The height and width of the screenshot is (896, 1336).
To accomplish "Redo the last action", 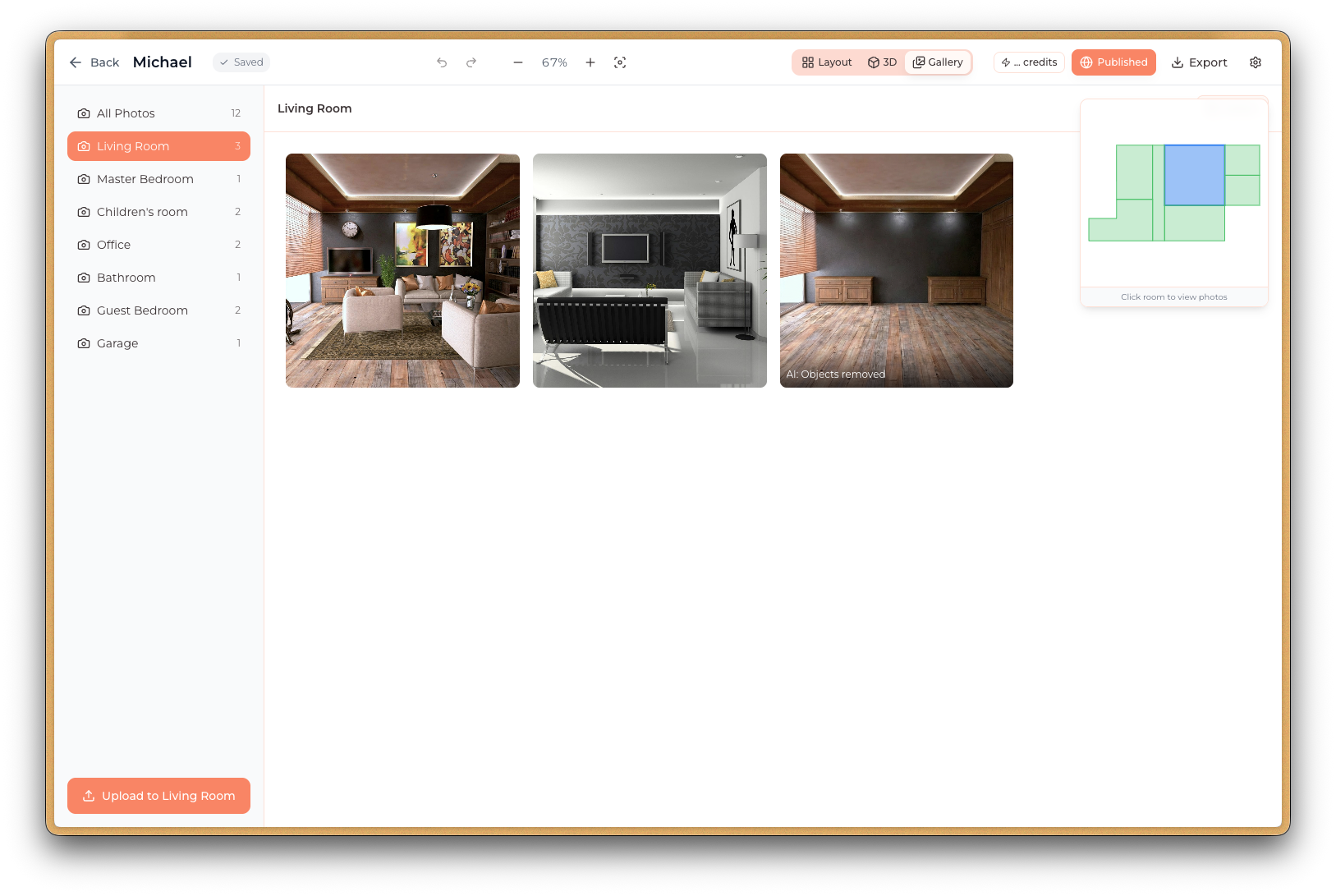I will pos(471,62).
